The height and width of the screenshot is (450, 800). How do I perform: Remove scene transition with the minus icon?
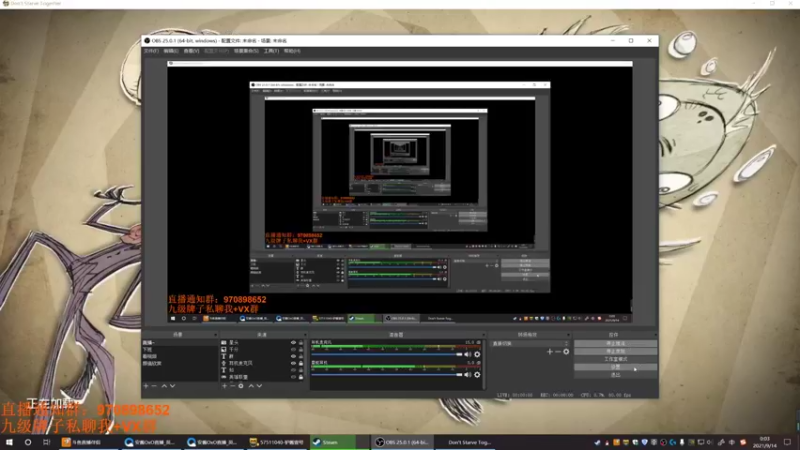click(558, 352)
